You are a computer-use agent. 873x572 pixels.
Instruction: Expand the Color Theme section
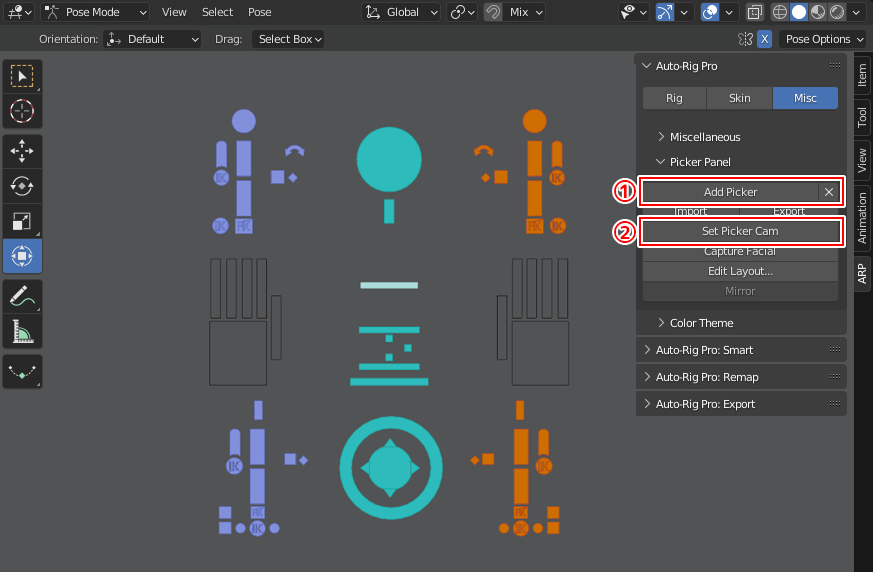[700, 323]
